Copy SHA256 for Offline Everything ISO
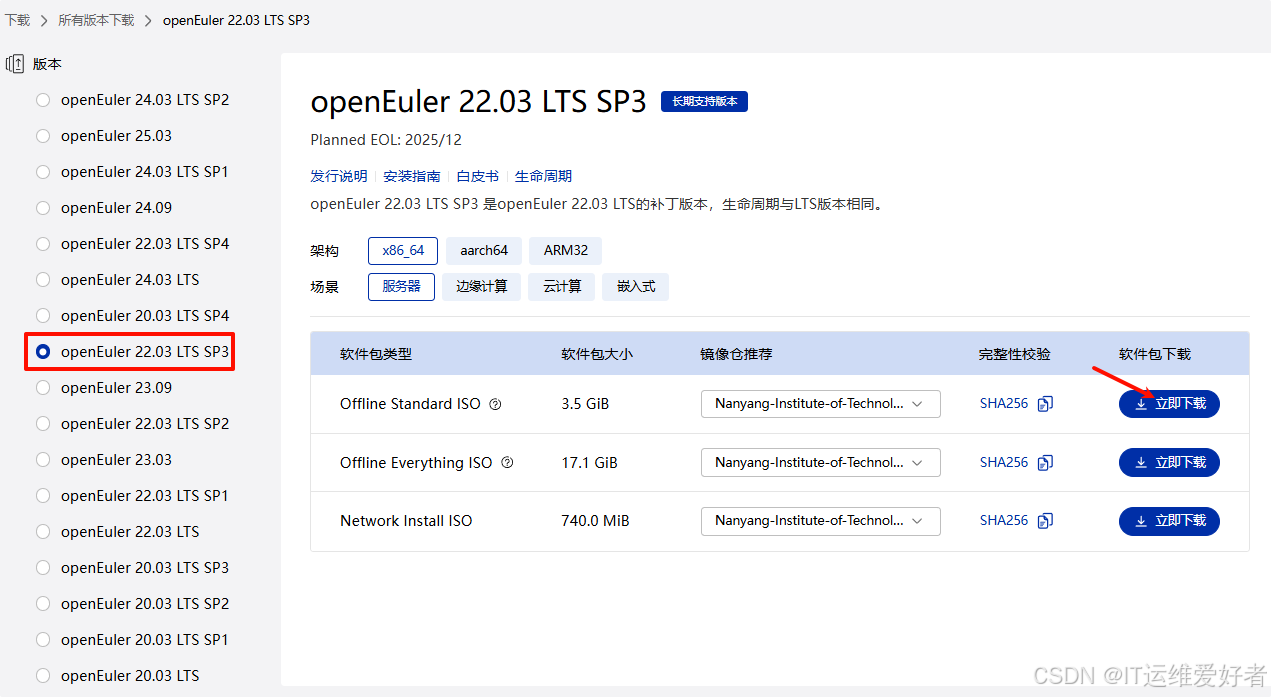The height and width of the screenshot is (697, 1271). tap(1045, 463)
